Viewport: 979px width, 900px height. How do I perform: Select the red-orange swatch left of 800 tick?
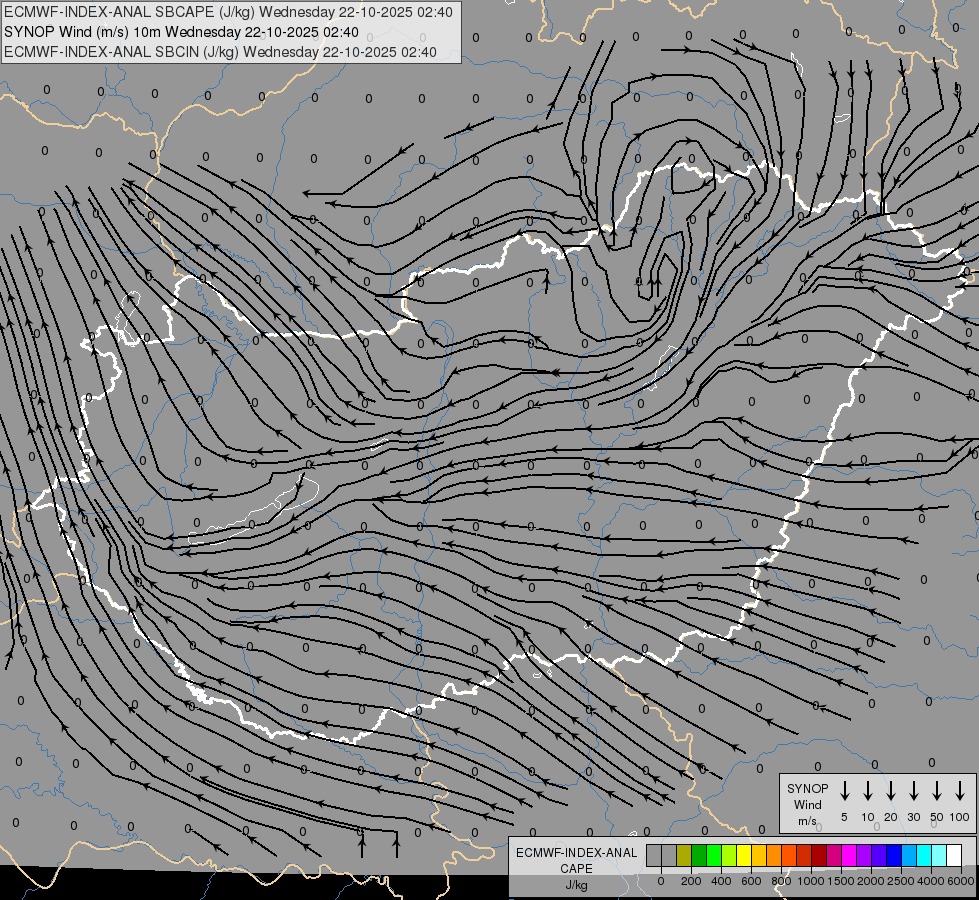pyautogui.click(x=790, y=855)
